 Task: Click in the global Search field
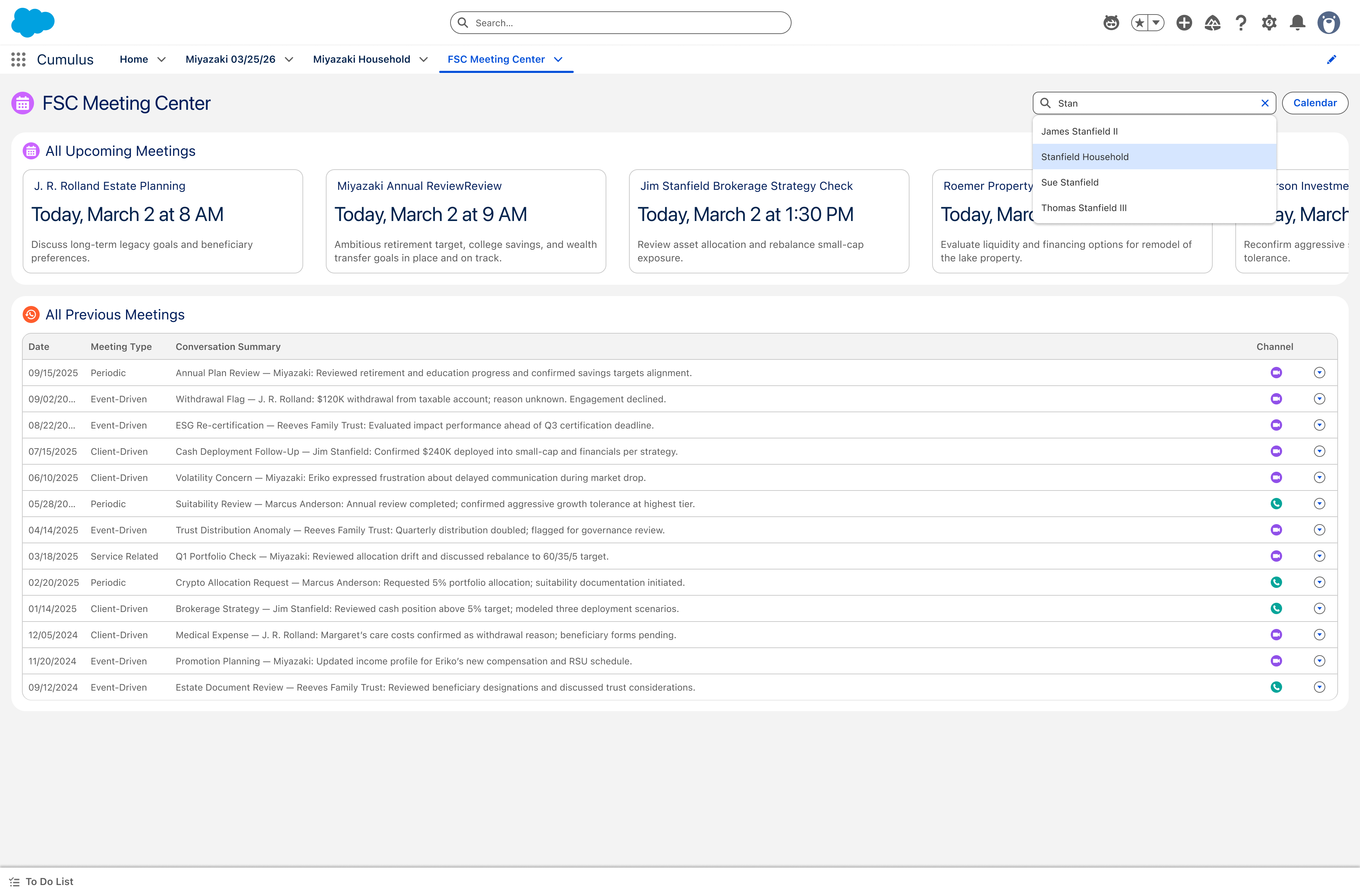coord(620,23)
